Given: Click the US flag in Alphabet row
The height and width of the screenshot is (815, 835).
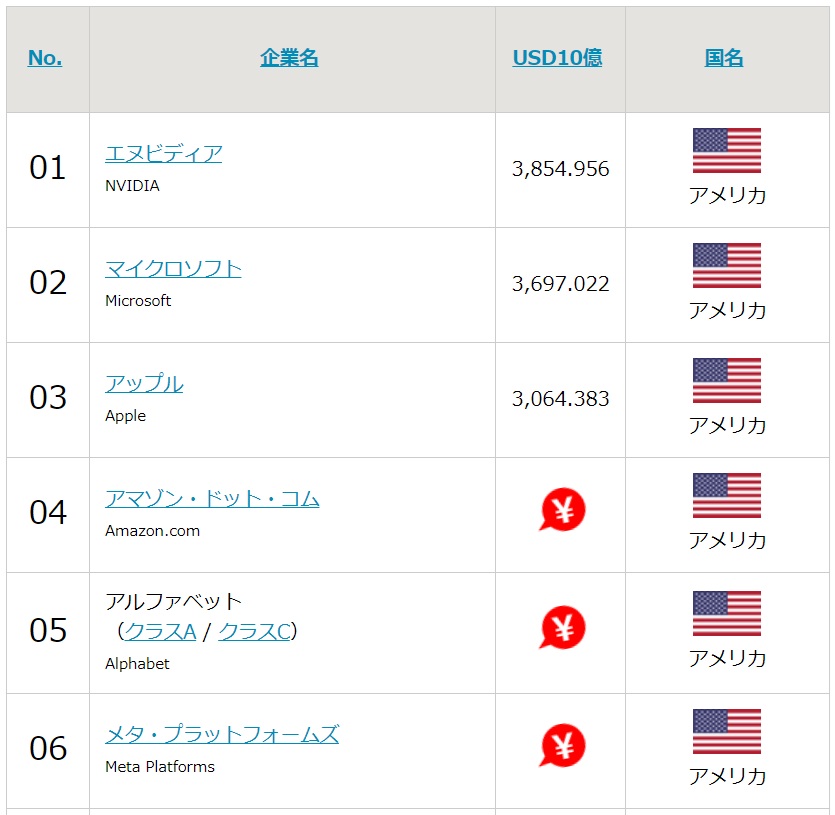Looking at the screenshot, I should click(726, 614).
